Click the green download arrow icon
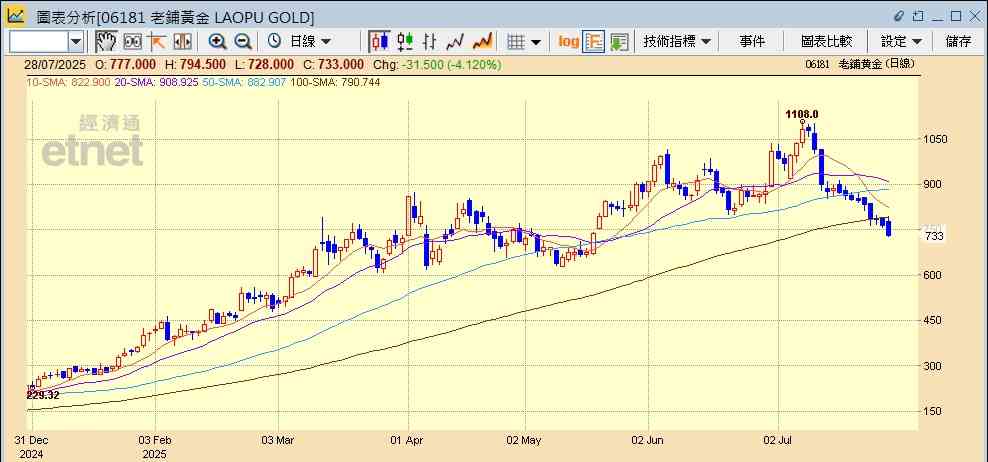This screenshot has height=462, width=988. (x=619, y=42)
